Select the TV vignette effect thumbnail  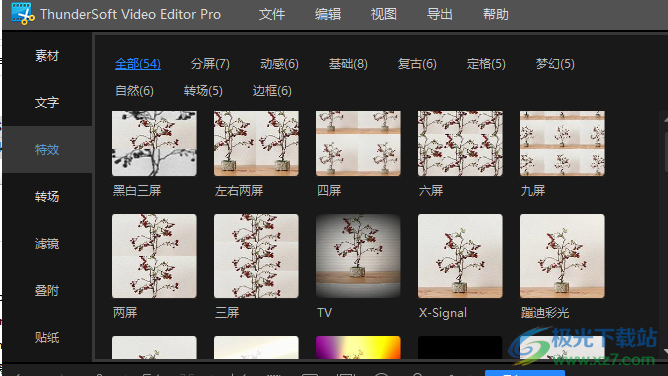(358, 256)
